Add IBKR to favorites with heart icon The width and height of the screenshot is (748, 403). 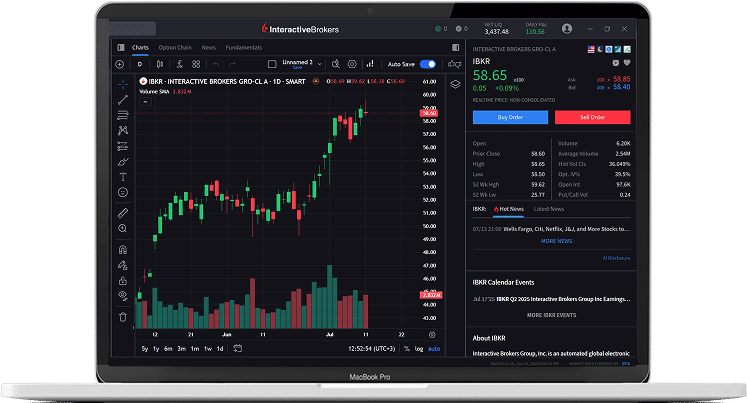tap(627, 62)
